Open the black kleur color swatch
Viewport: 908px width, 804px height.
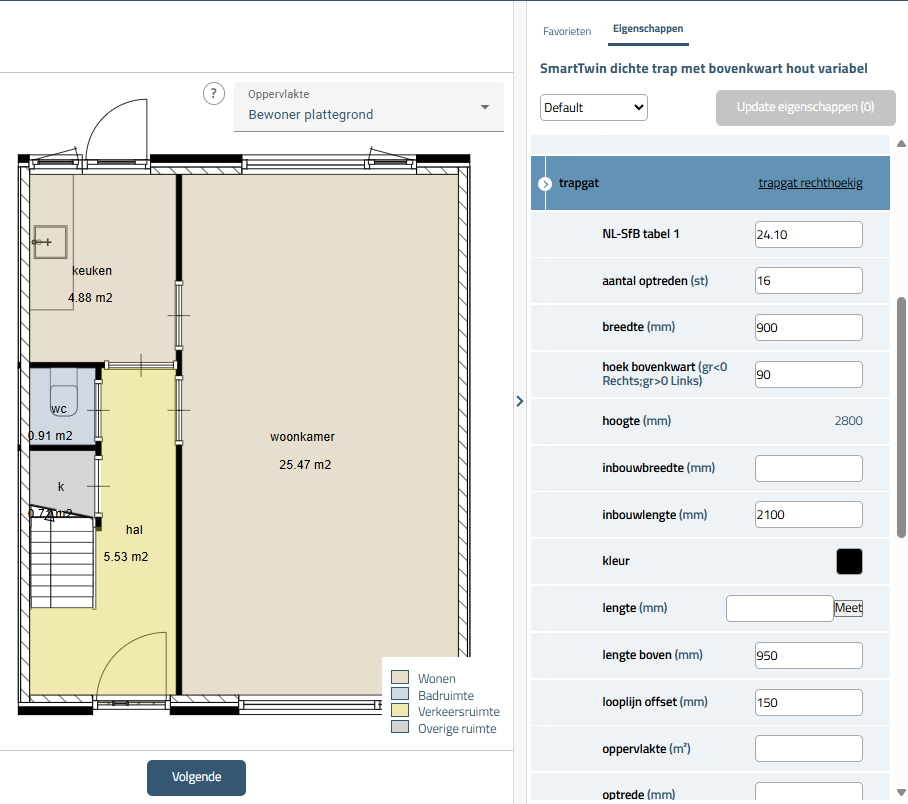848,561
